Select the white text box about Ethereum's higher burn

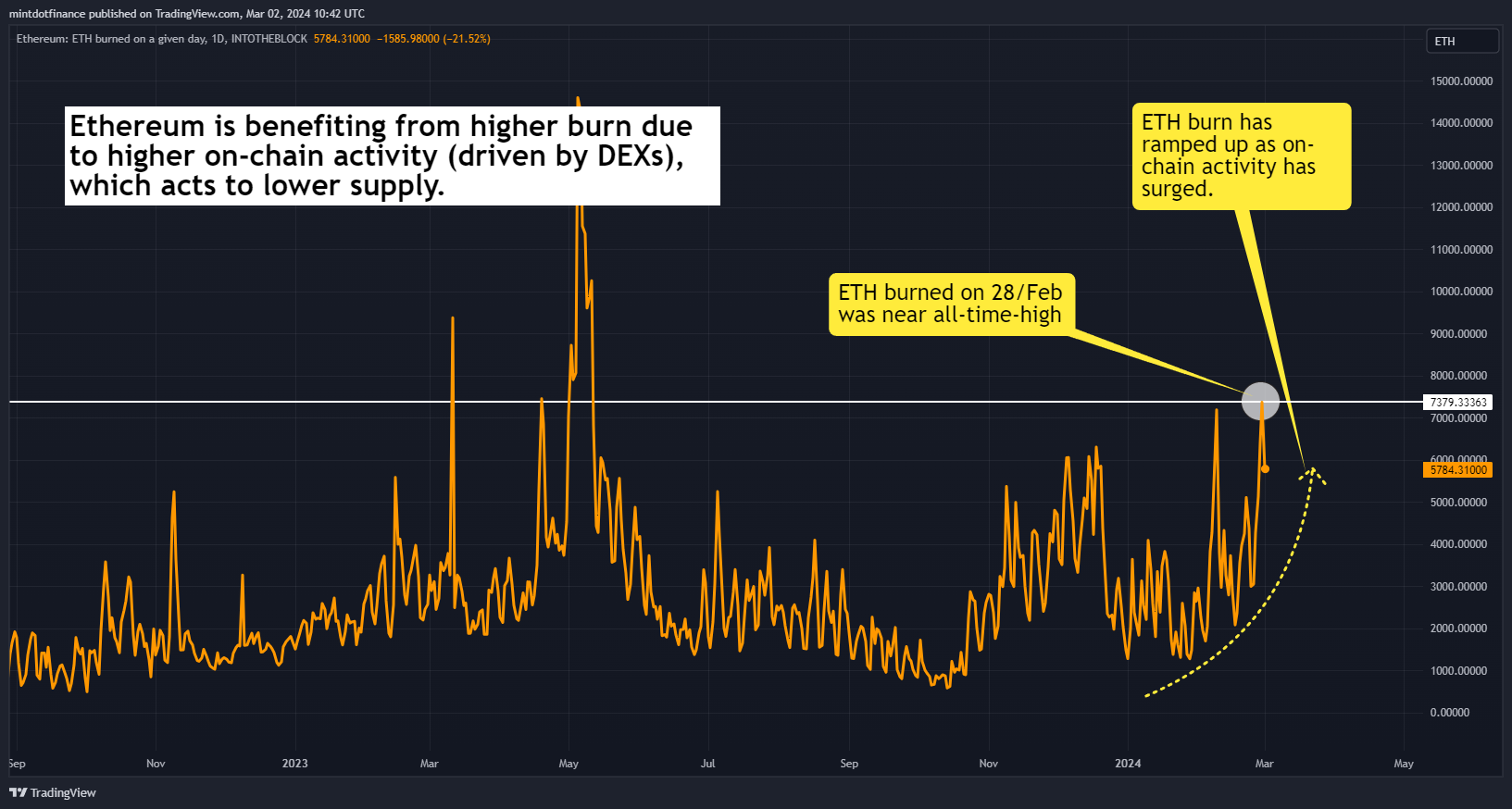[x=393, y=156]
